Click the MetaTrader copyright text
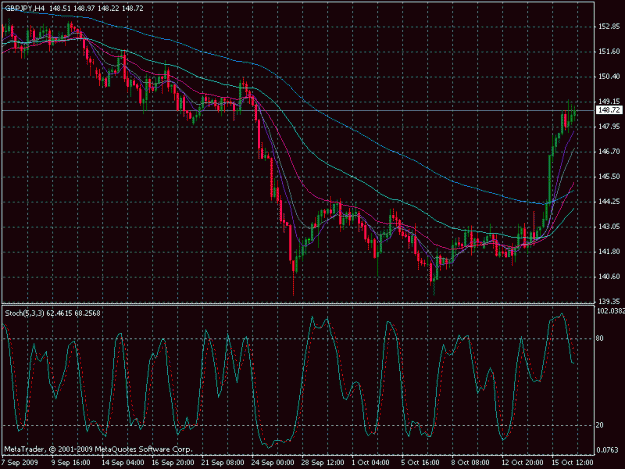This screenshot has width=625, height=469. tap(98, 449)
